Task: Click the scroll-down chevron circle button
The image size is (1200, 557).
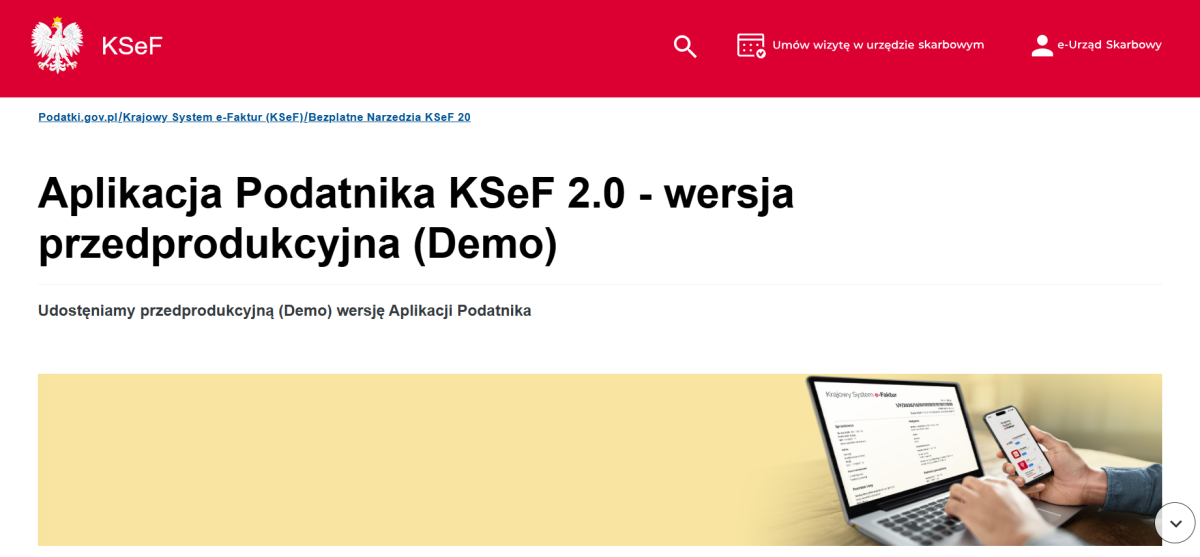Action: (x=1175, y=523)
